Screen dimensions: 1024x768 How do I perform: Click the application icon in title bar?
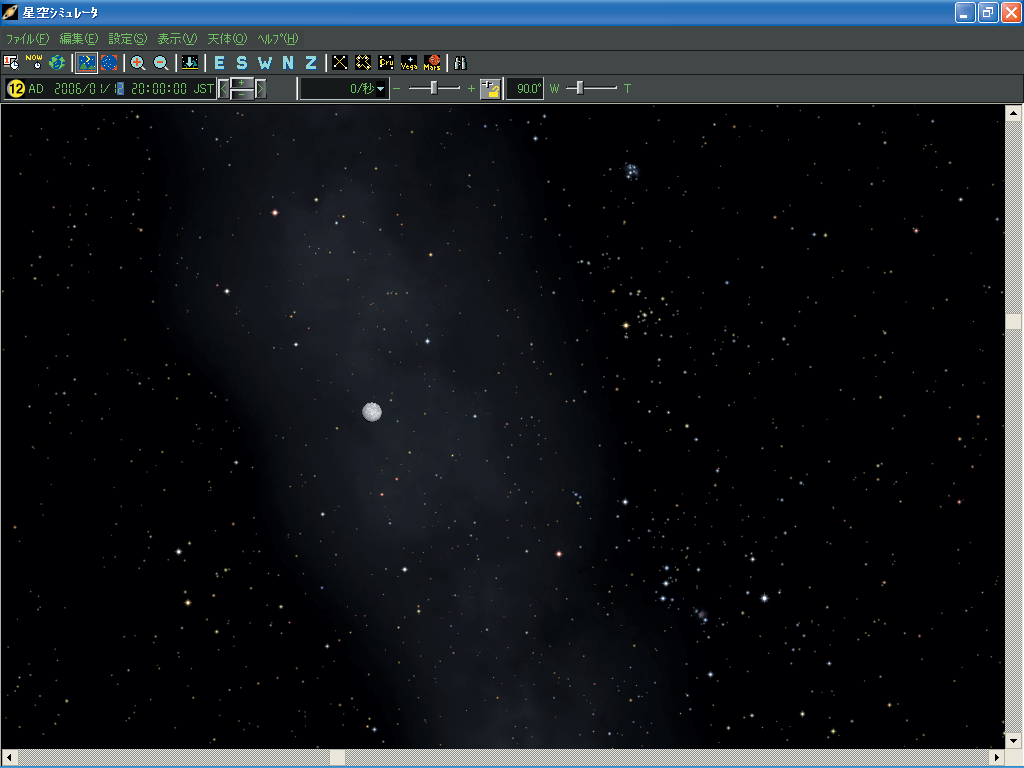10,12
